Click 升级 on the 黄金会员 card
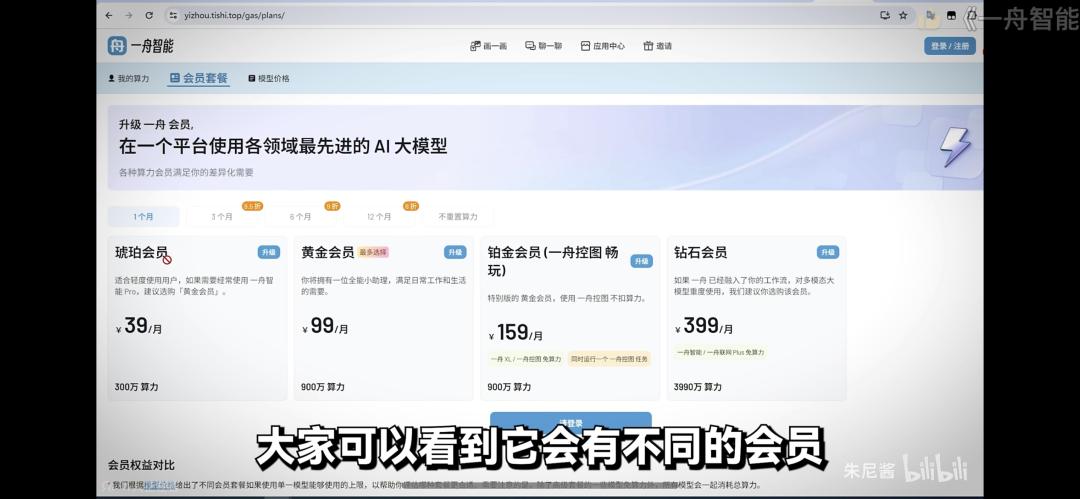The height and width of the screenshot is (499, 1080). [x=455, y=252]
